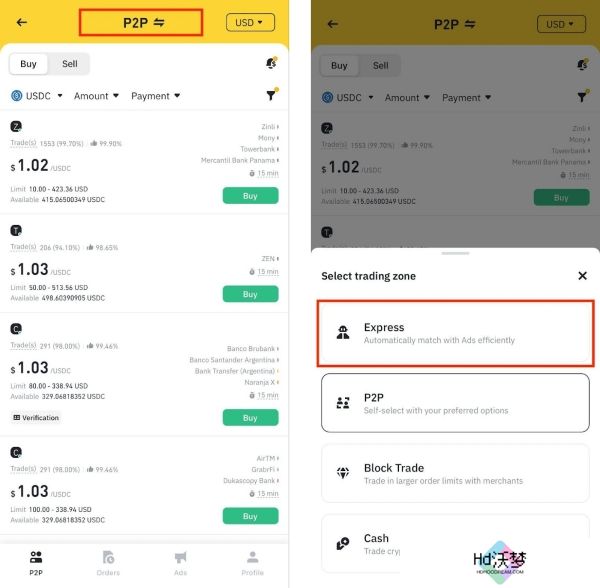Image resolution: width=600 pixels, height=588 pixels.
Task: Expand the Amount filter
Action: pyautogui.click(x=96, y=96)
